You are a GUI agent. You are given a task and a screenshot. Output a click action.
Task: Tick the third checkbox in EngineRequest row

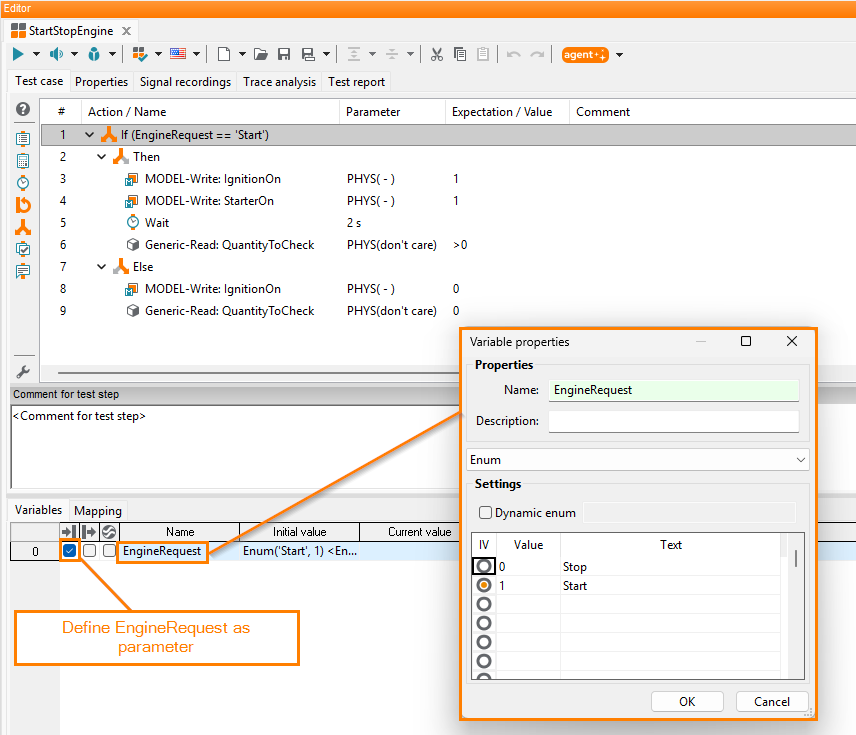click(x=109, y=550)
